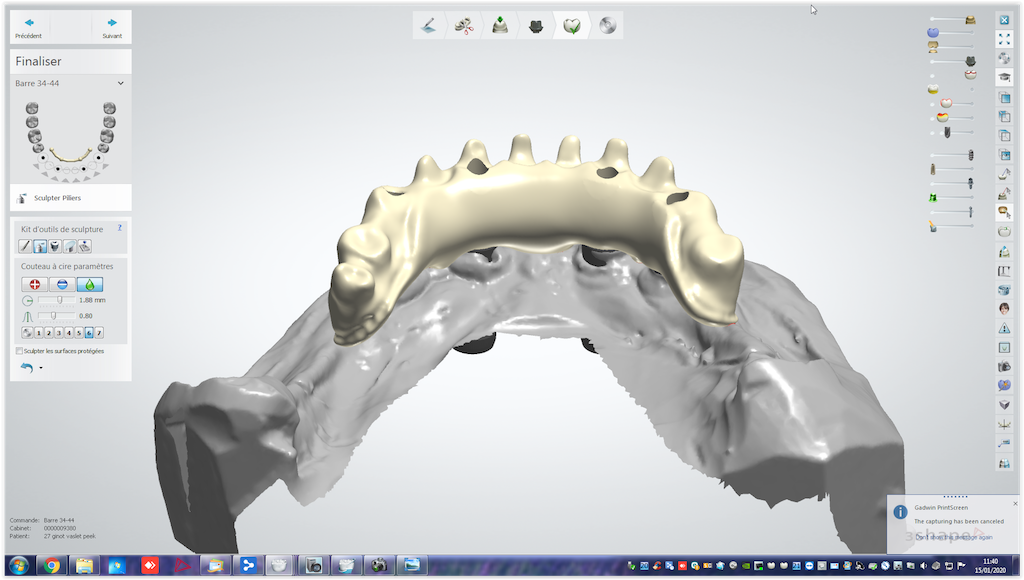Click the fit-to-screen arrows icon

pyautogui.click(x=1004, y=38)
